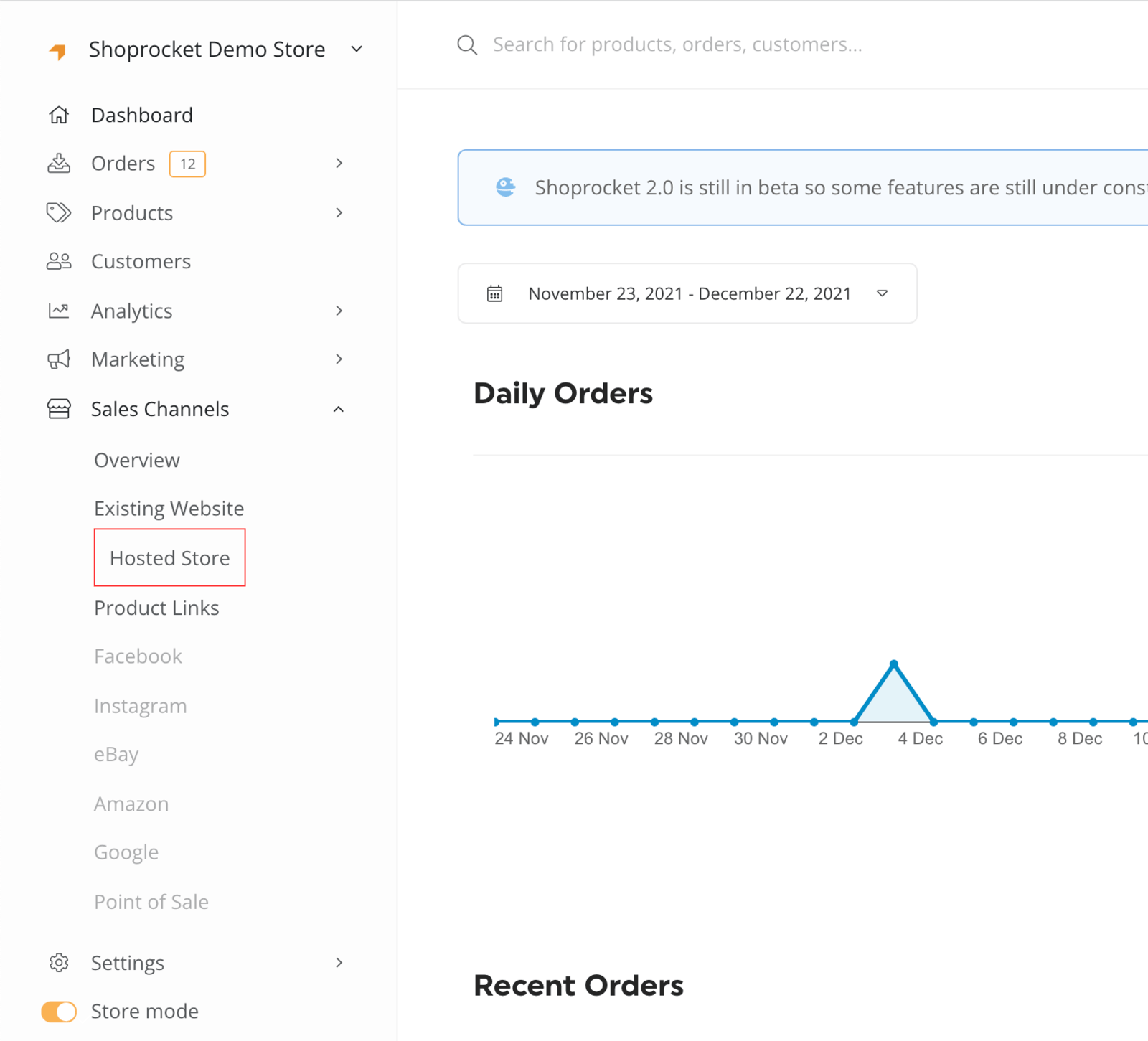Click the peak data point on Daily Orders chart
The height and width of the screenshot is (1041, 1148).
tap(893, 664)
